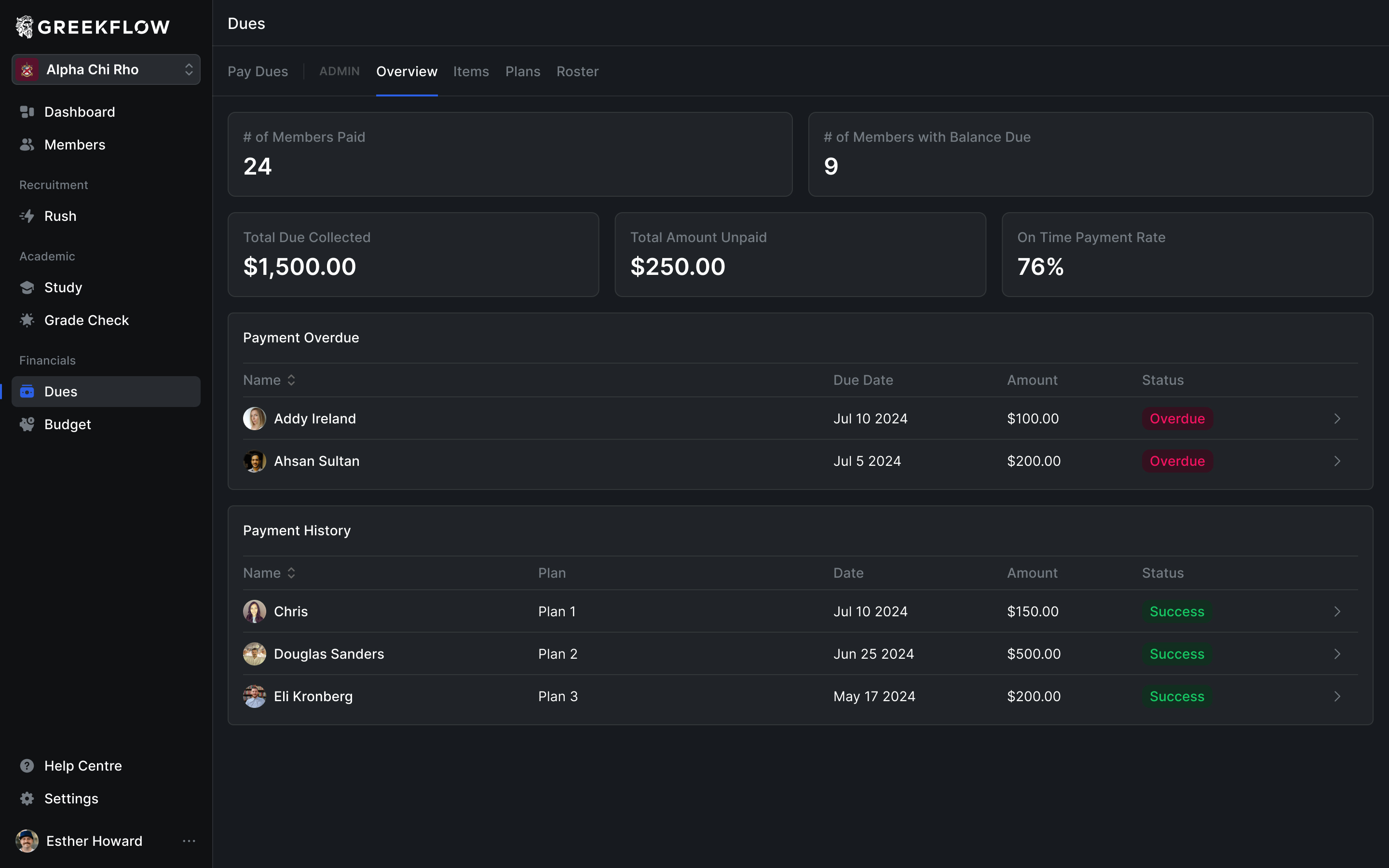Go to Members page
This screenshot has width=1389, height=868.
coord(106,145)
